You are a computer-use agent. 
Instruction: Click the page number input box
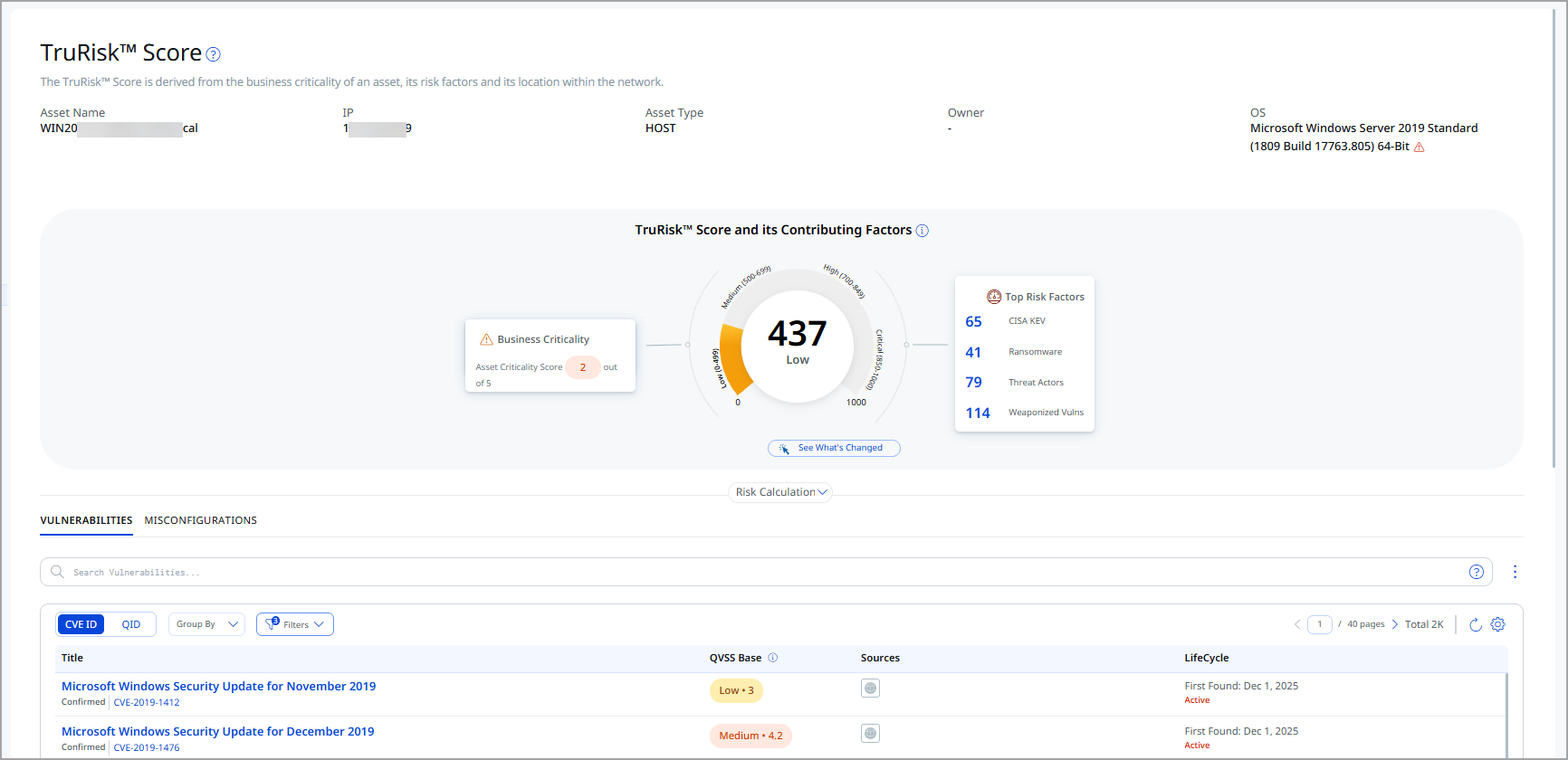pos(1320,624)
